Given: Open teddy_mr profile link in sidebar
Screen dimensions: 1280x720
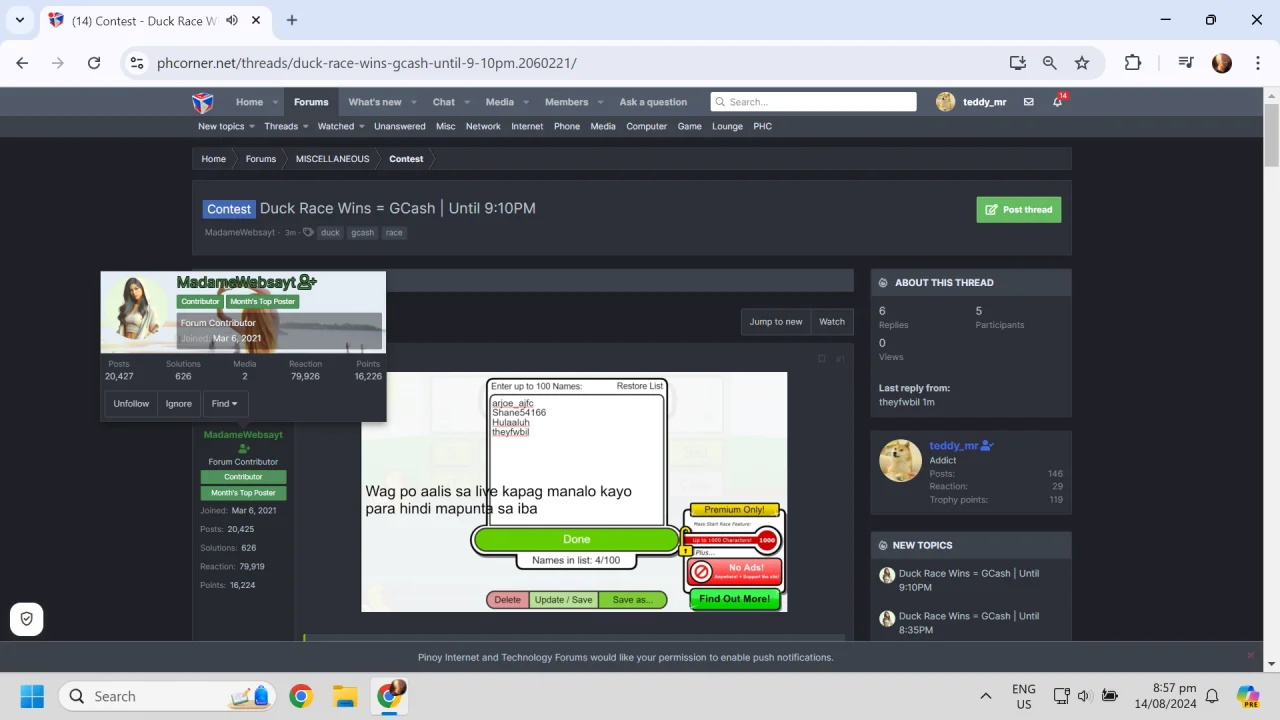Looking at the screenshot, I should click(954, 446).
